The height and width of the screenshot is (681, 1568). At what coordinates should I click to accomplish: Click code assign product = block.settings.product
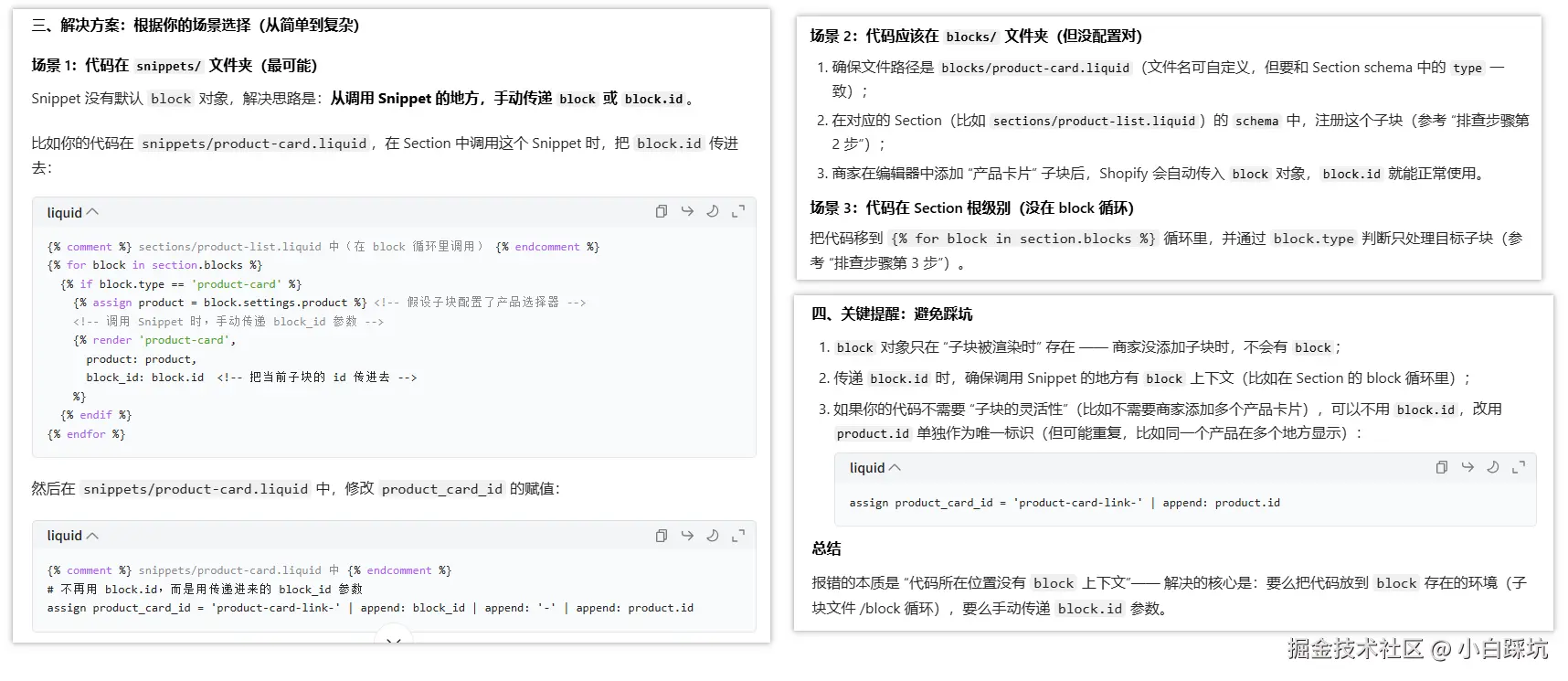point(220,303)
